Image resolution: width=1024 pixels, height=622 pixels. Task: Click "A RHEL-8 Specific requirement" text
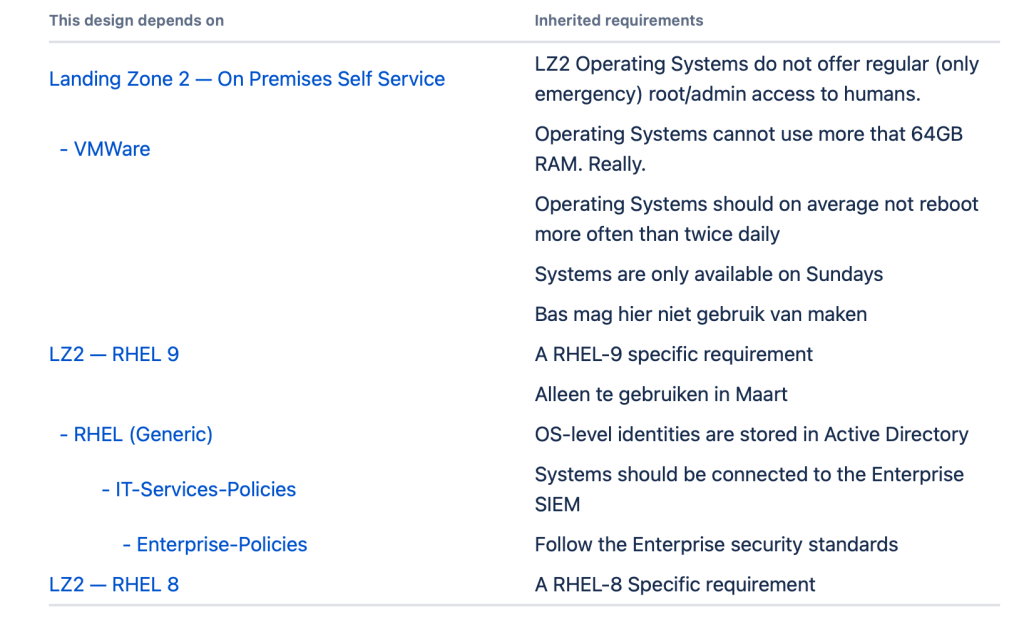675,584
